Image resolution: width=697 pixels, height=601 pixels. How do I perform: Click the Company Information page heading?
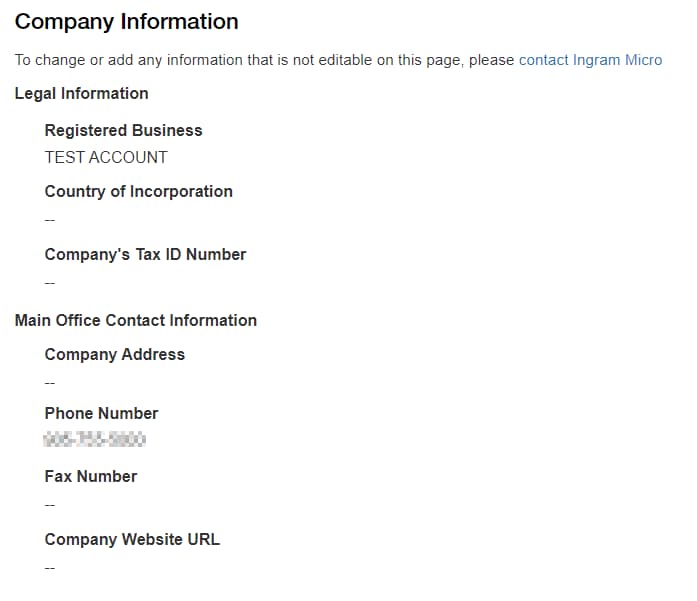point(127,21)
